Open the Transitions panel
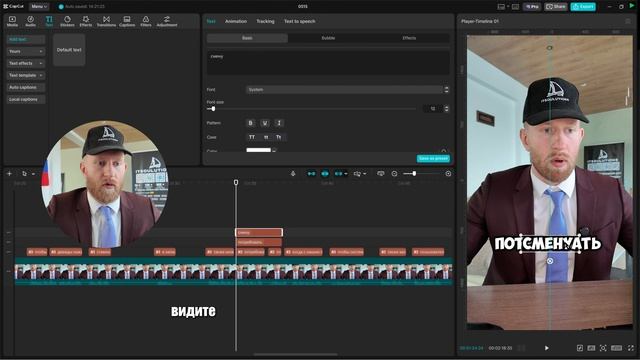This screenshot has height=360, width=640. (106, 21)
